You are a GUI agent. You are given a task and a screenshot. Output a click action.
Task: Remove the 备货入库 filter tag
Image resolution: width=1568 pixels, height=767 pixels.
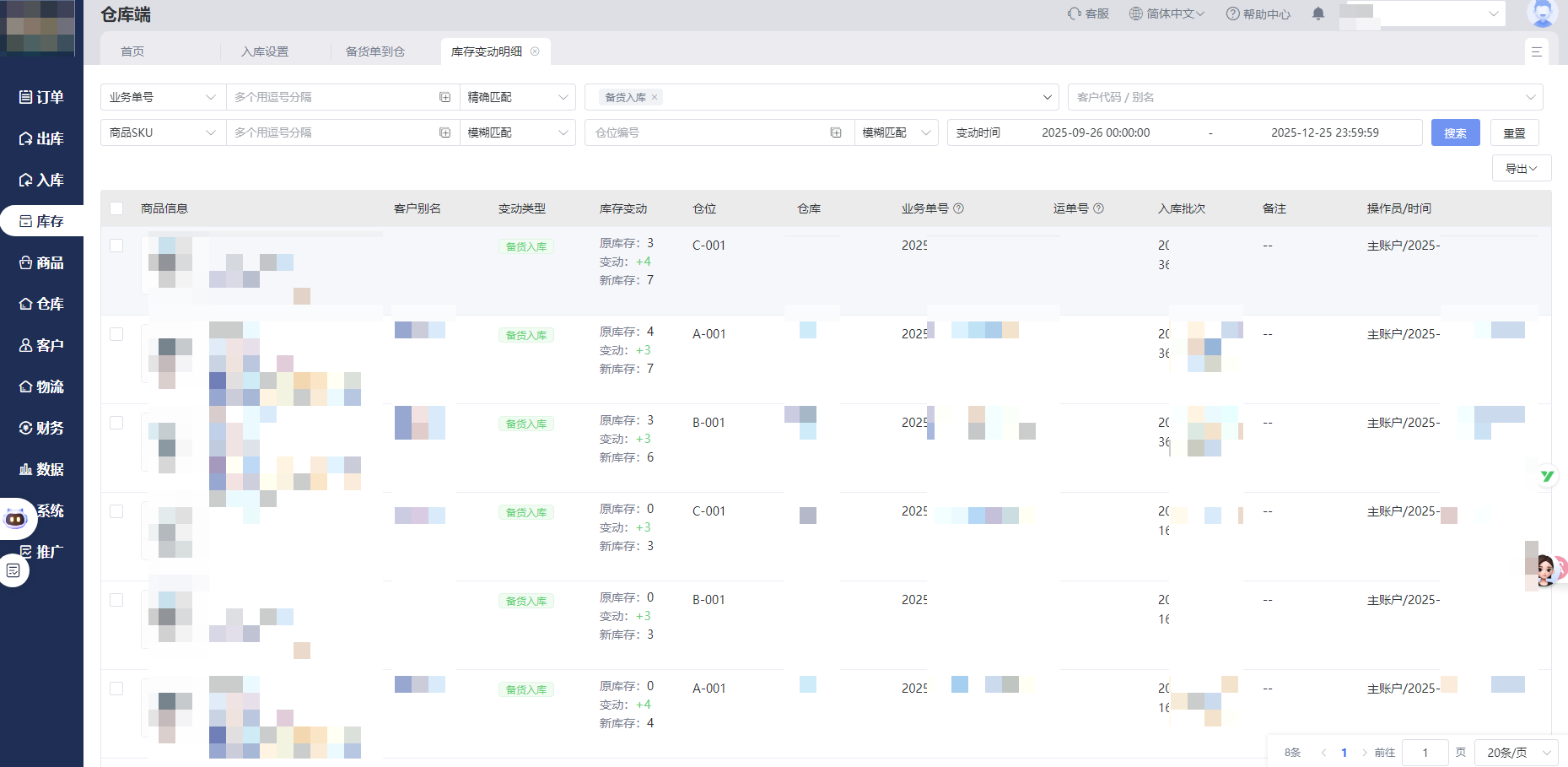(x=655, y=98)
